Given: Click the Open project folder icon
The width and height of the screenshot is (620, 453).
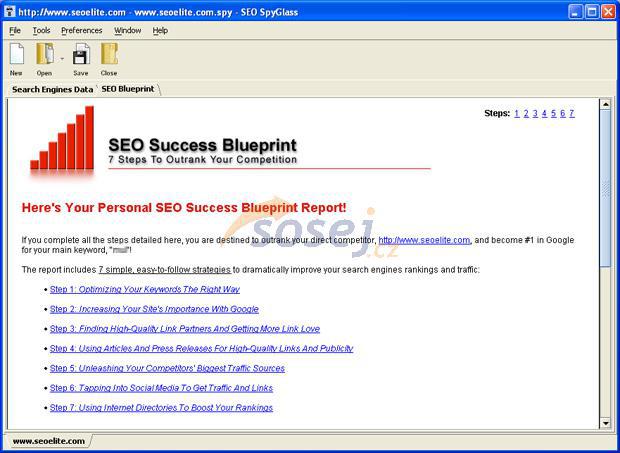Looking at the screenshot, I should (45, 54).
